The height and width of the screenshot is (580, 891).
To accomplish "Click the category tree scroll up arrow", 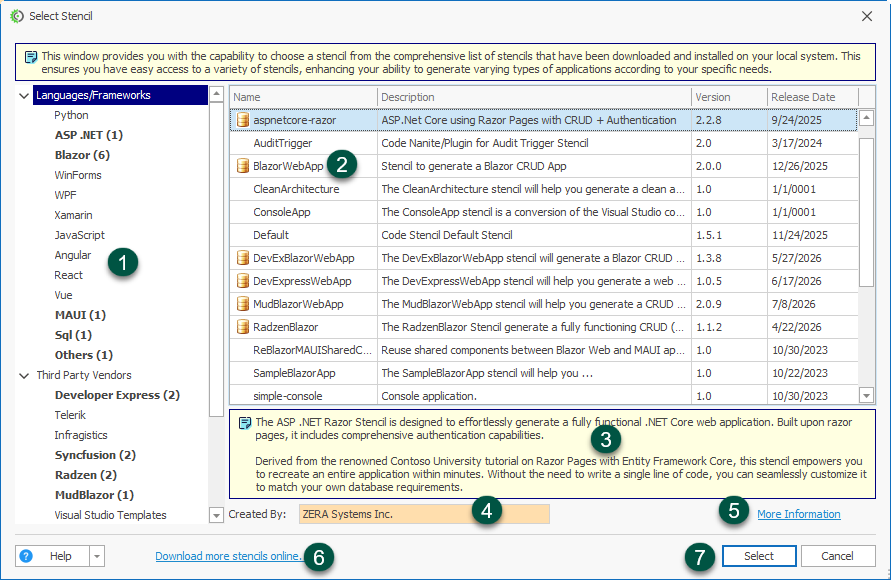I will coord(216,94).
